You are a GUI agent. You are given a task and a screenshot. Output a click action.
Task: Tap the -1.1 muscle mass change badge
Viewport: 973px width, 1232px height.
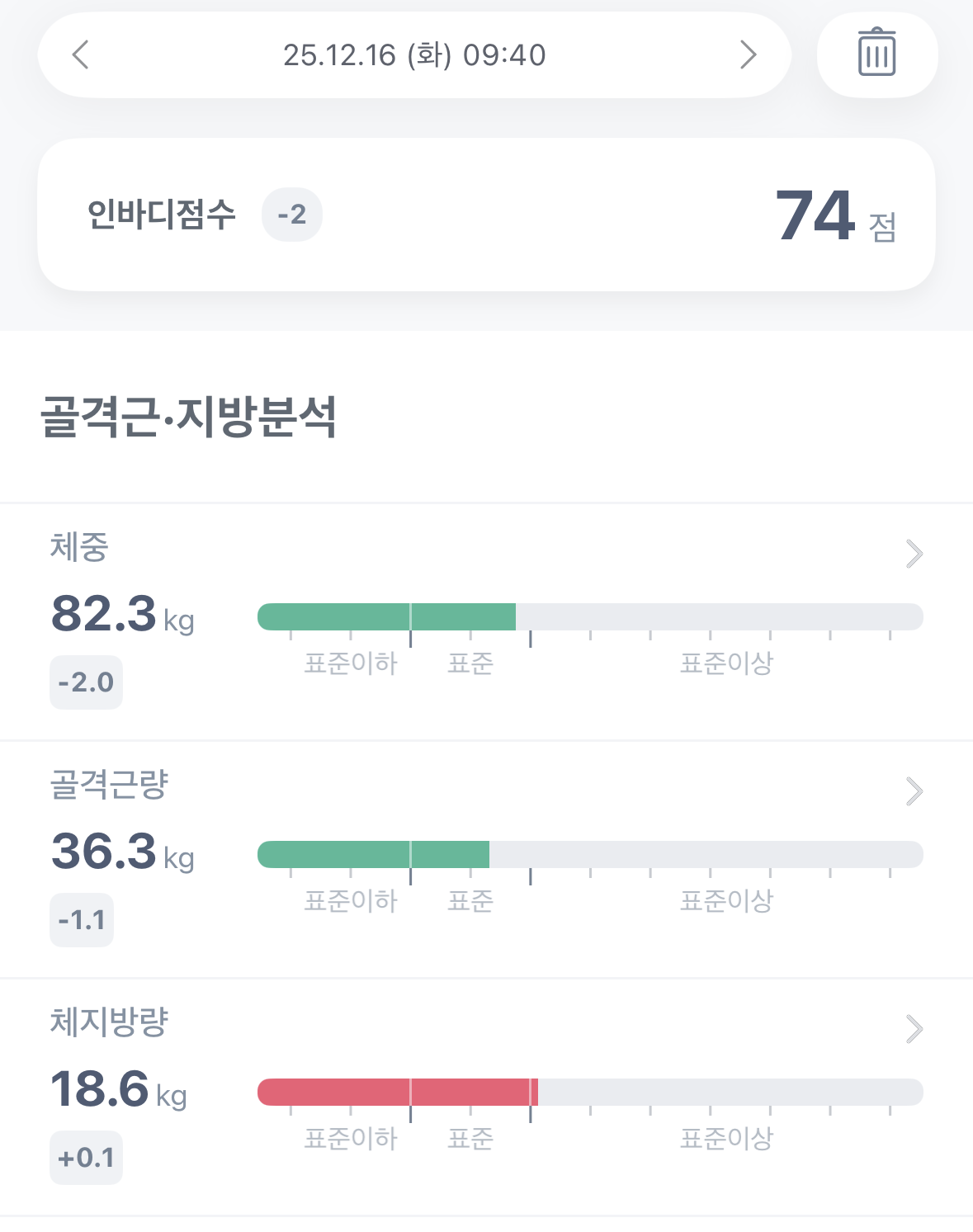coord(82,920)
